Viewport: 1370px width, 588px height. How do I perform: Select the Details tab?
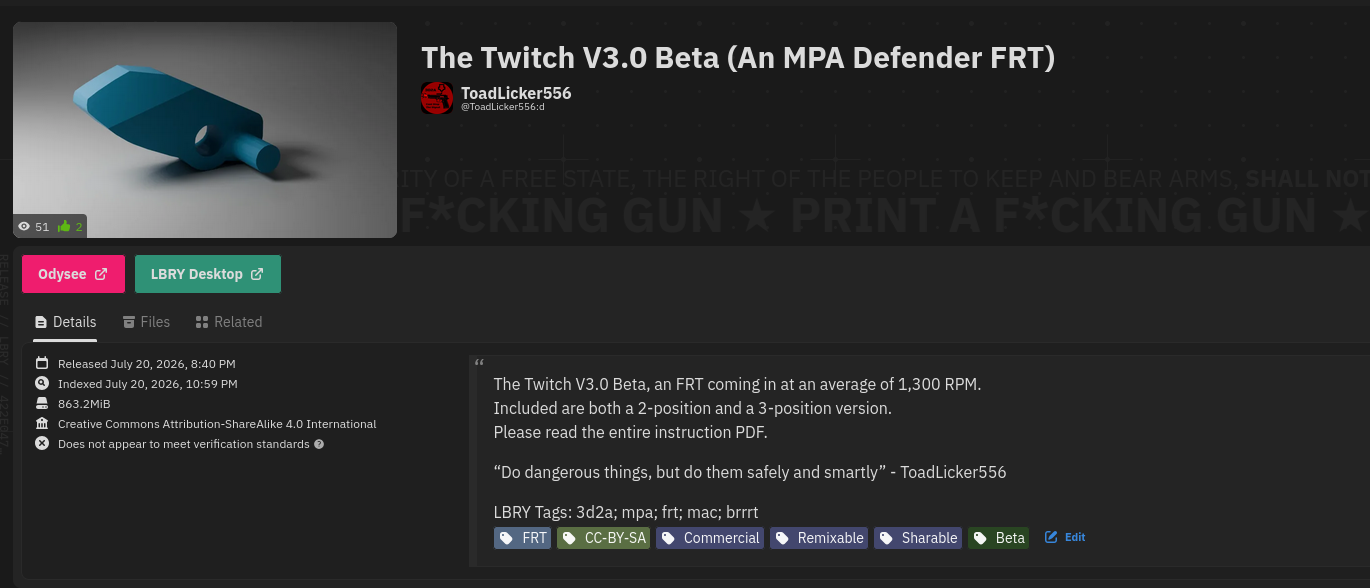(x=65, y=322)
